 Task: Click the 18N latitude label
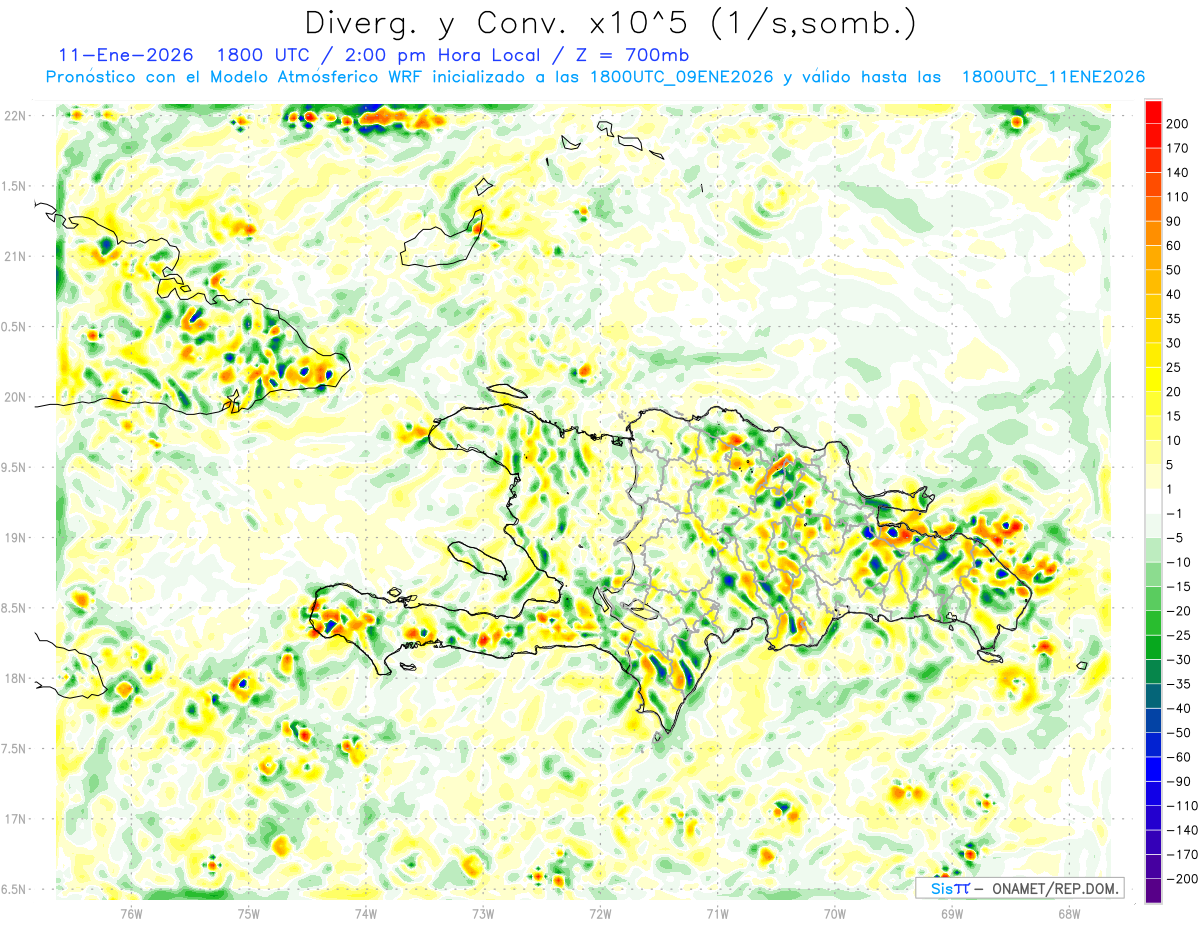15,678
